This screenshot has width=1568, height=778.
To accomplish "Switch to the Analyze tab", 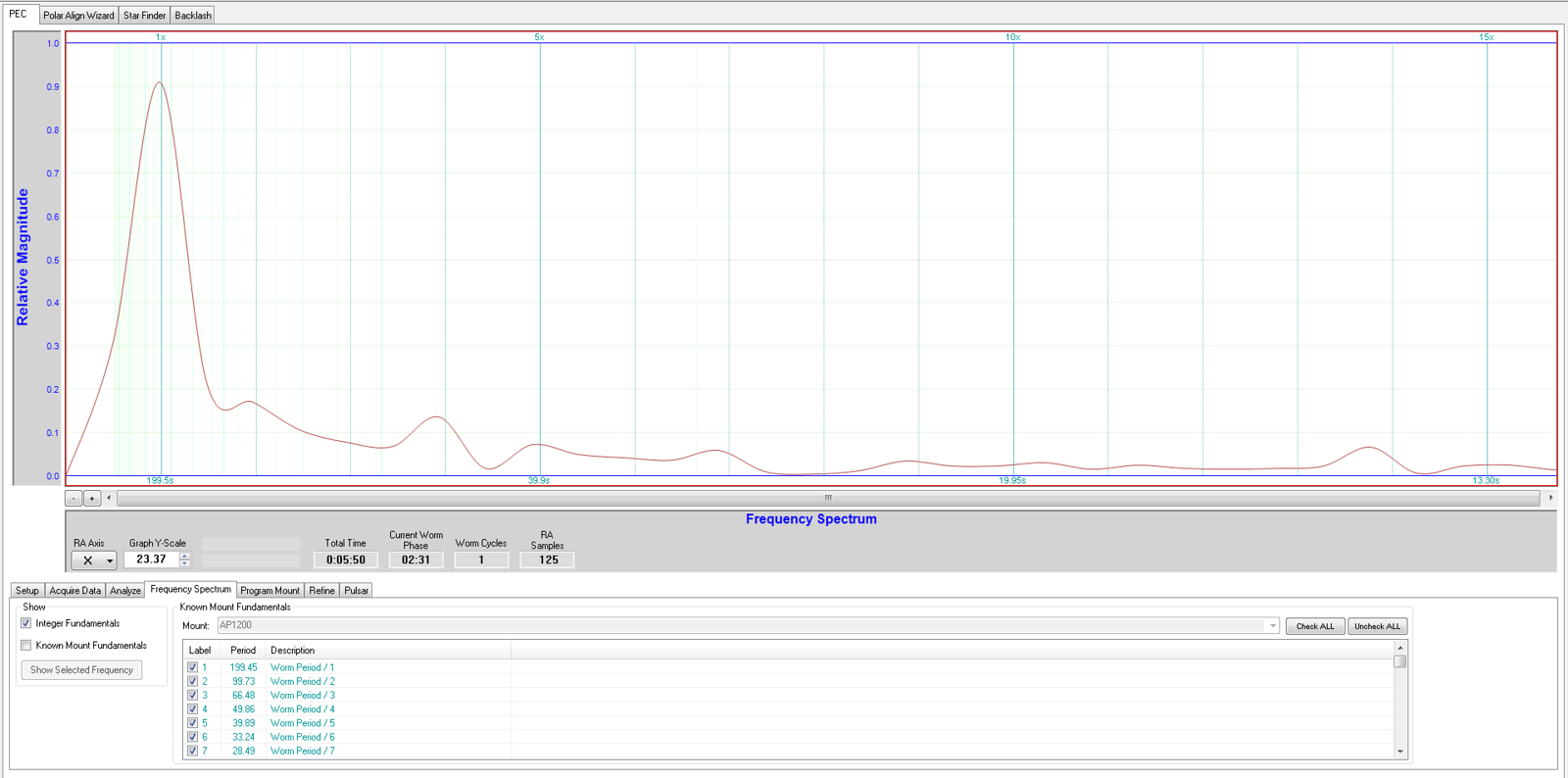I will pyautogui.click(x=125, y=591).
